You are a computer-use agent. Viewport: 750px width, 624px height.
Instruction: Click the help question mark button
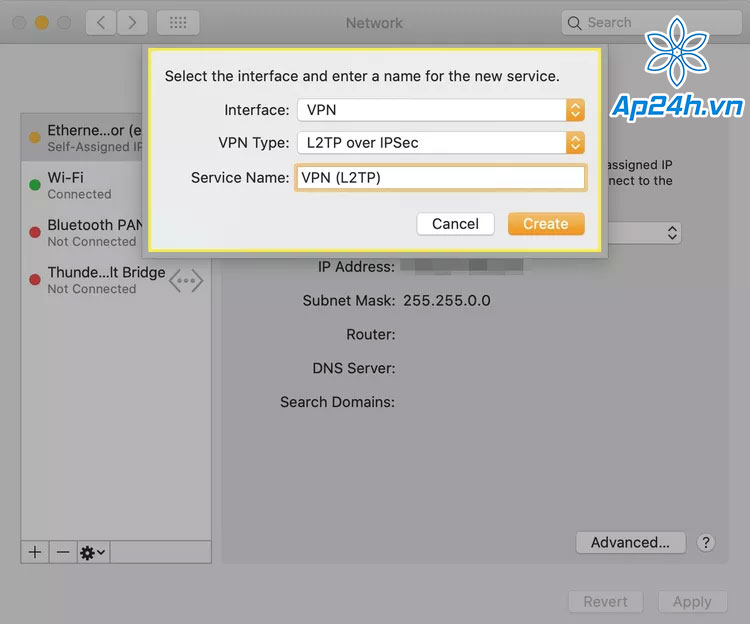pyautogui.click(x=706, y=542)
